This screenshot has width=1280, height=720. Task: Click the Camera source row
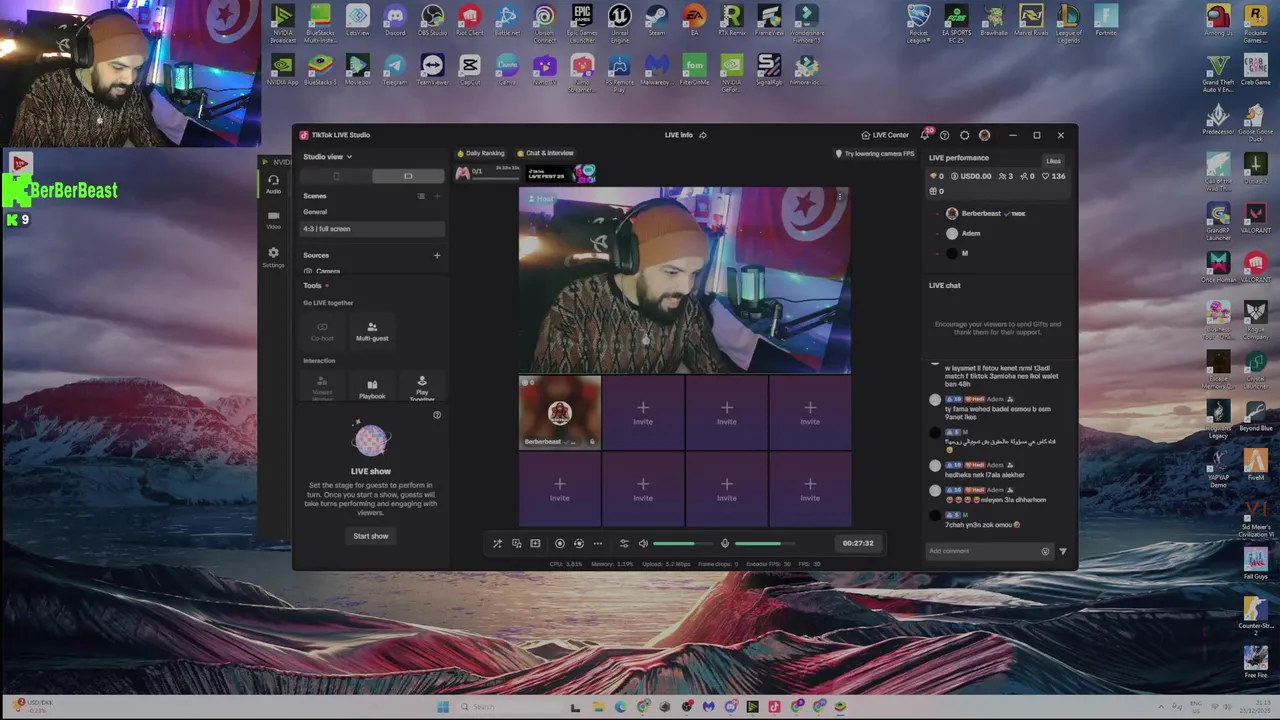(x=373, y=271)
